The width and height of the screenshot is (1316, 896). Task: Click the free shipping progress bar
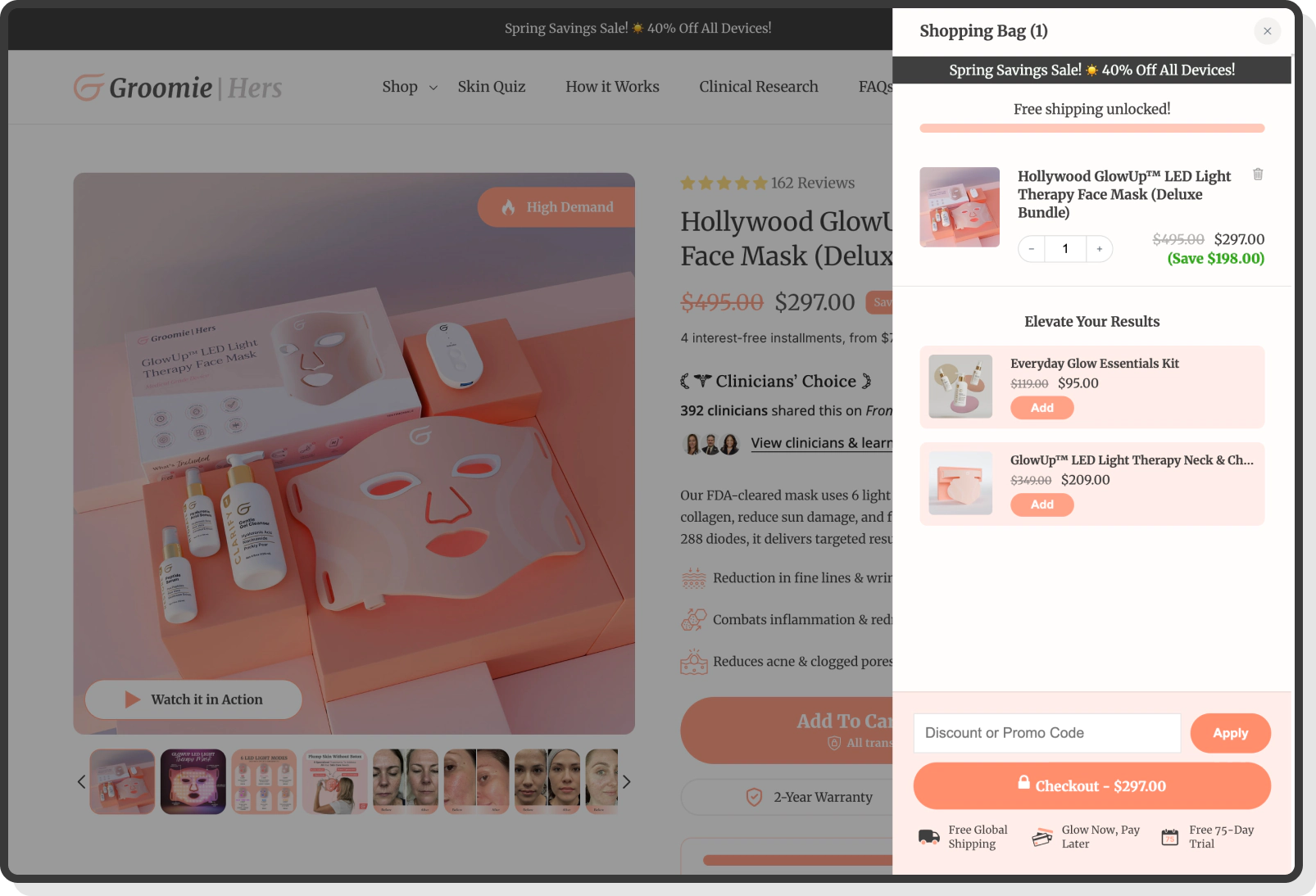[1091, 128]
